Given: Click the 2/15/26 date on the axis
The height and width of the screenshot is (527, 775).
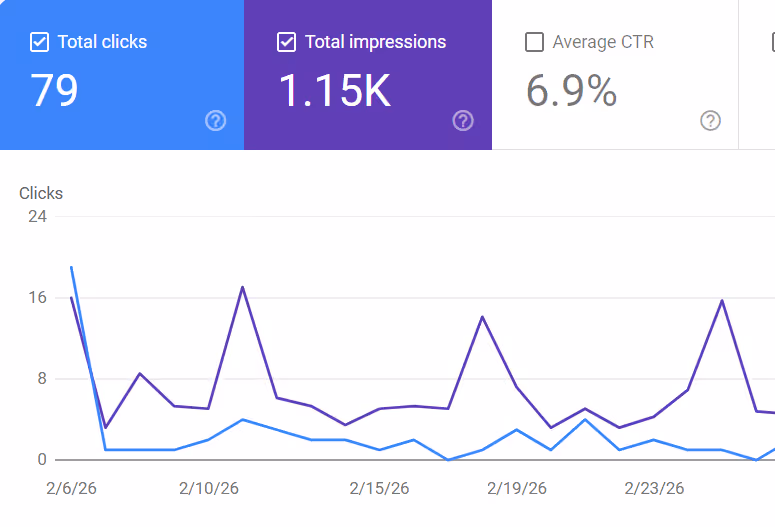Looking at the screenshot, I should 379,489.
